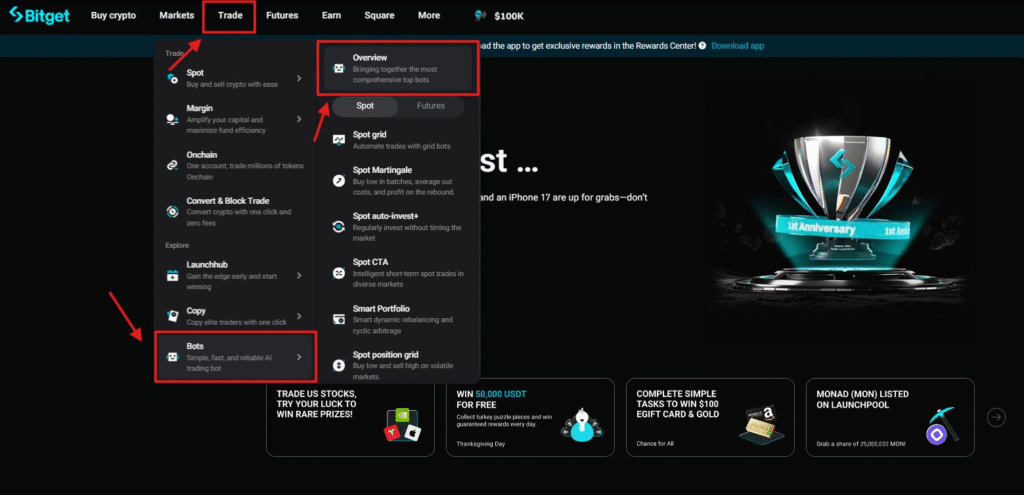Select the Spot bots toggle

tap(365, 105)
